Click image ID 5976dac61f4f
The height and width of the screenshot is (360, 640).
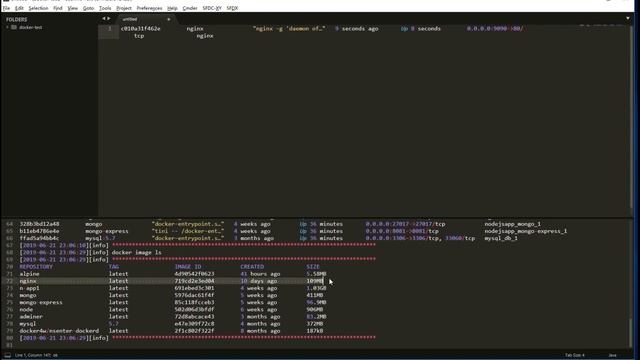click(x=194, y=295)
